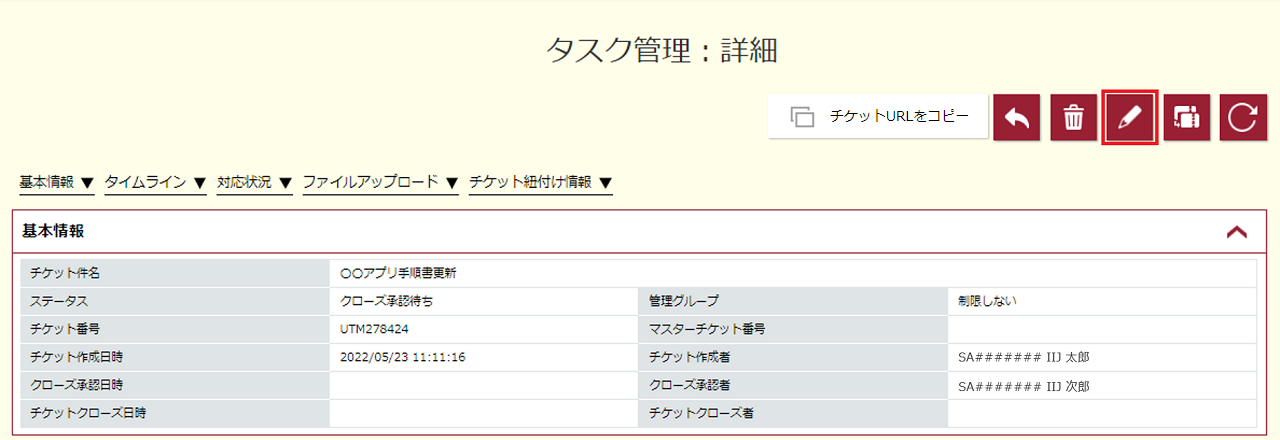The image size is (1280, 440).
Task: Click the クローズ承認待ち status value
Action: tap(387, 300)
